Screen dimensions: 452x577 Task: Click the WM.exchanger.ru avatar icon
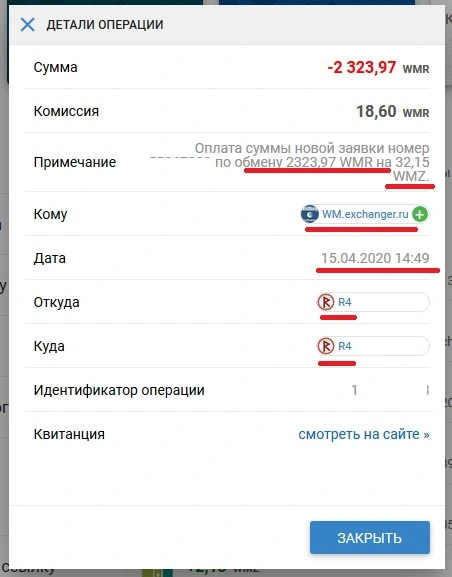point(310,214)
